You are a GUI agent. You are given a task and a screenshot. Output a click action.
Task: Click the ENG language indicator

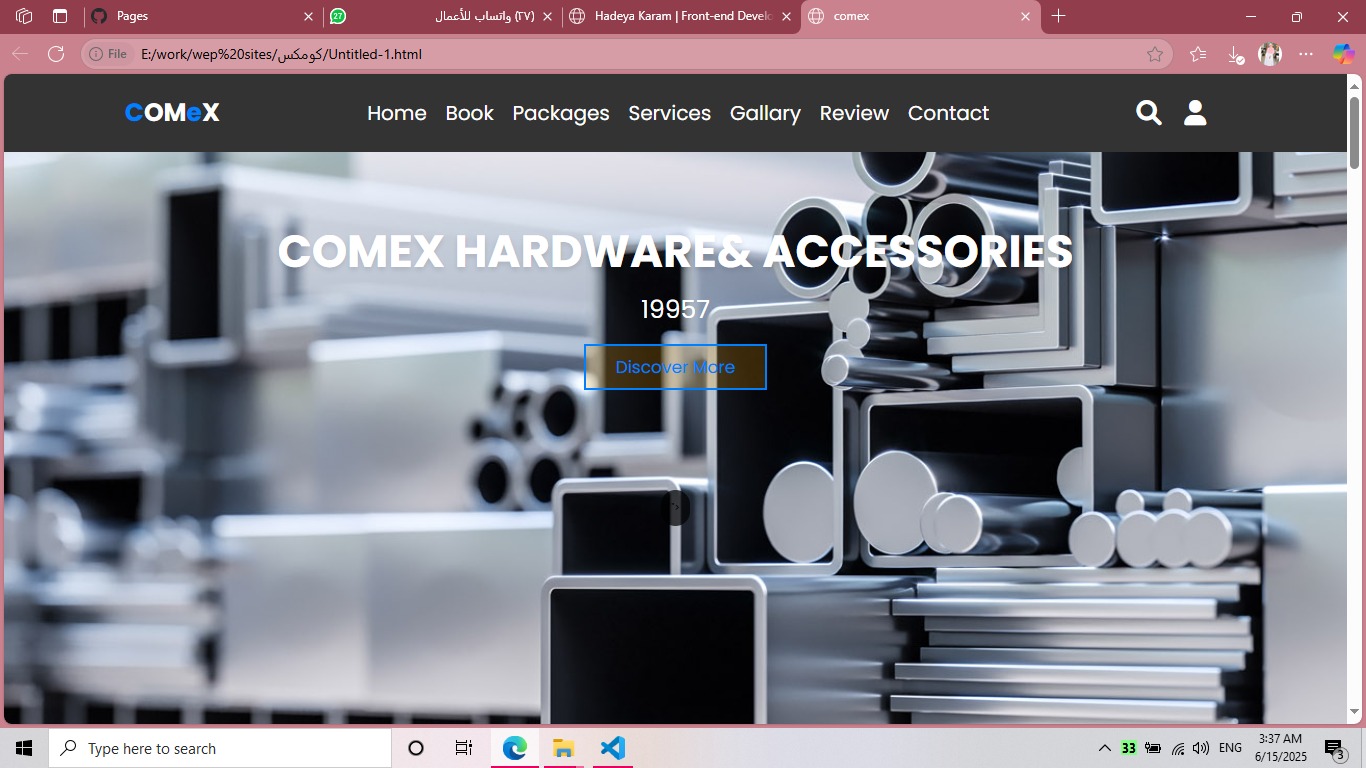[1231, 748]
